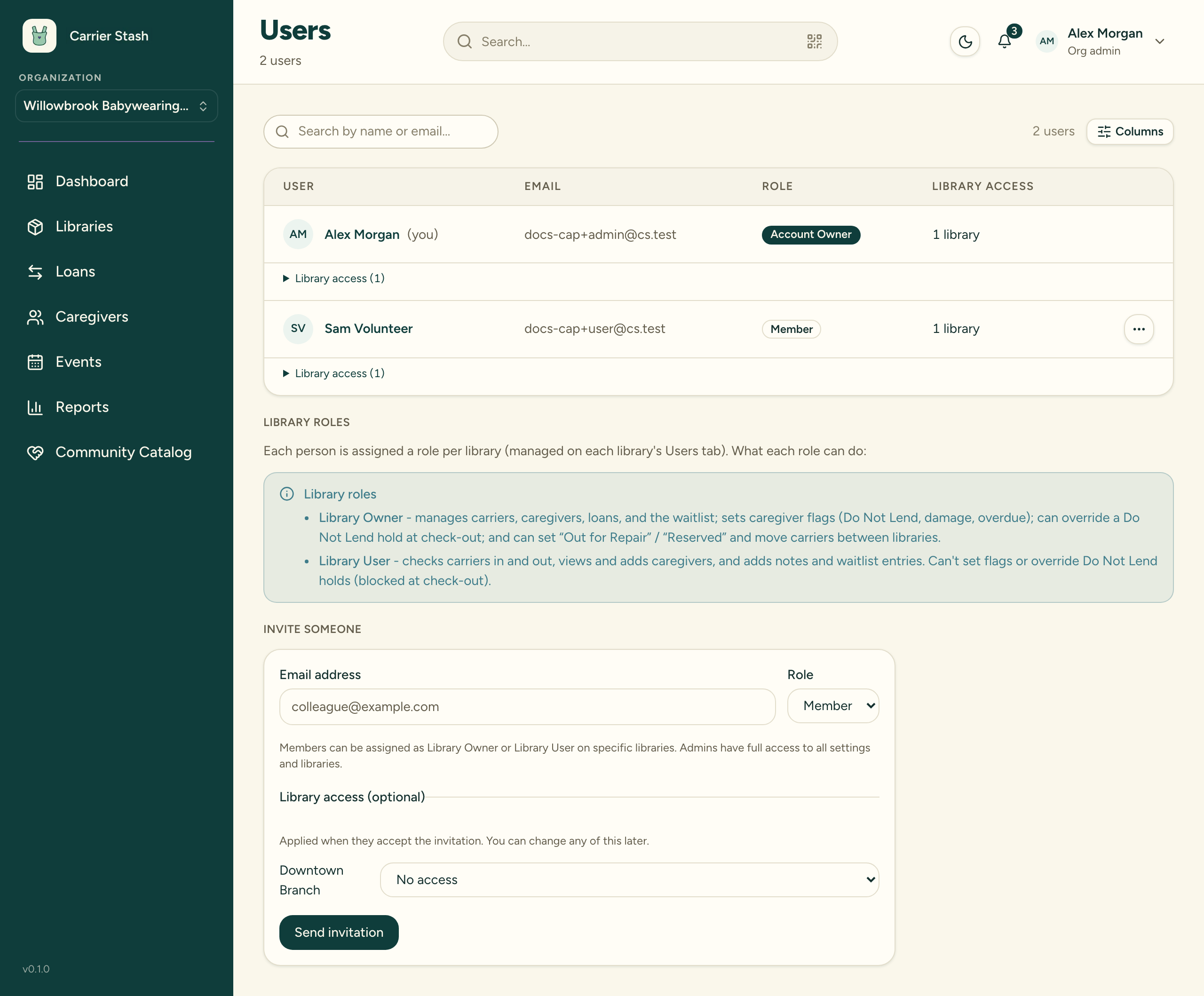Click the SV avatar for Sam Volunteer
The image size is (1204, 996).
click(298, 329)
